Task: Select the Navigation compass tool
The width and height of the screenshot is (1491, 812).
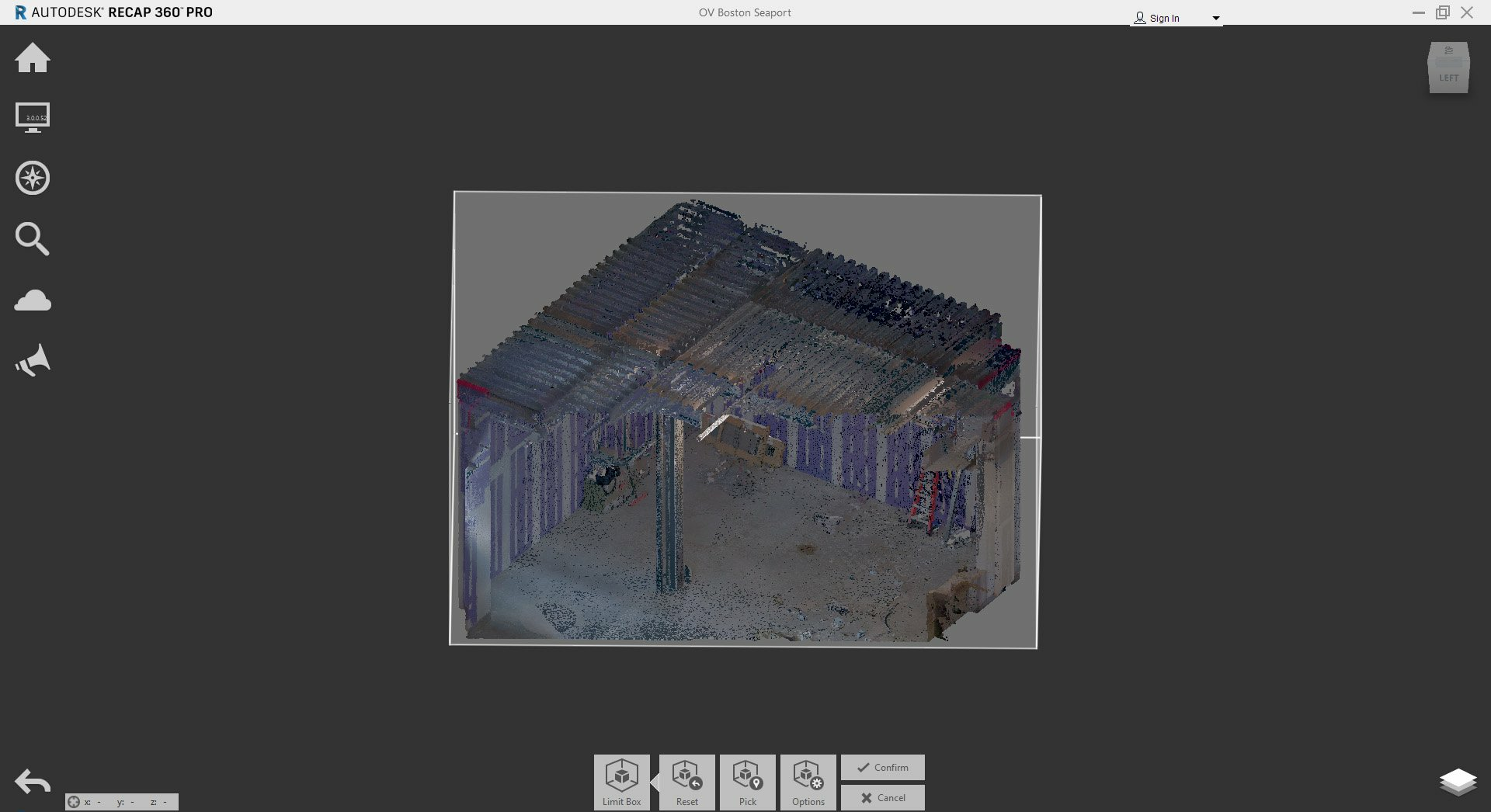Action: point(33,178)
